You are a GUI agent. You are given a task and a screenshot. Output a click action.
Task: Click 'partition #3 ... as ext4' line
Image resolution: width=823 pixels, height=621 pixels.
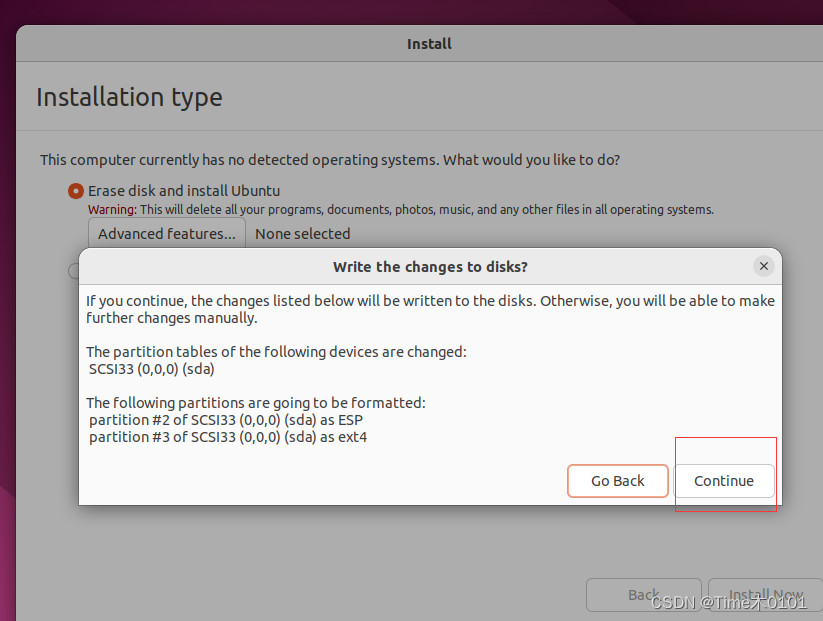[228, 437]
